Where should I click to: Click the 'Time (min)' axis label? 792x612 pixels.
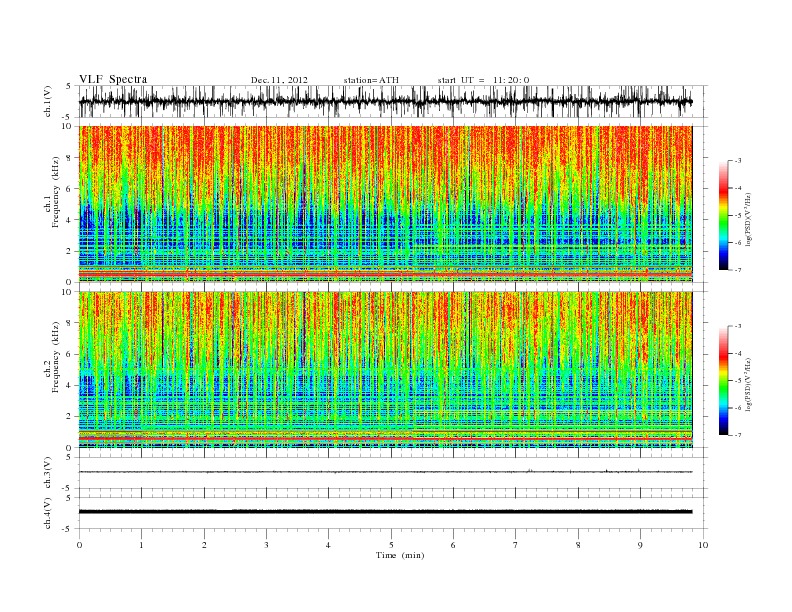[400, 555]
